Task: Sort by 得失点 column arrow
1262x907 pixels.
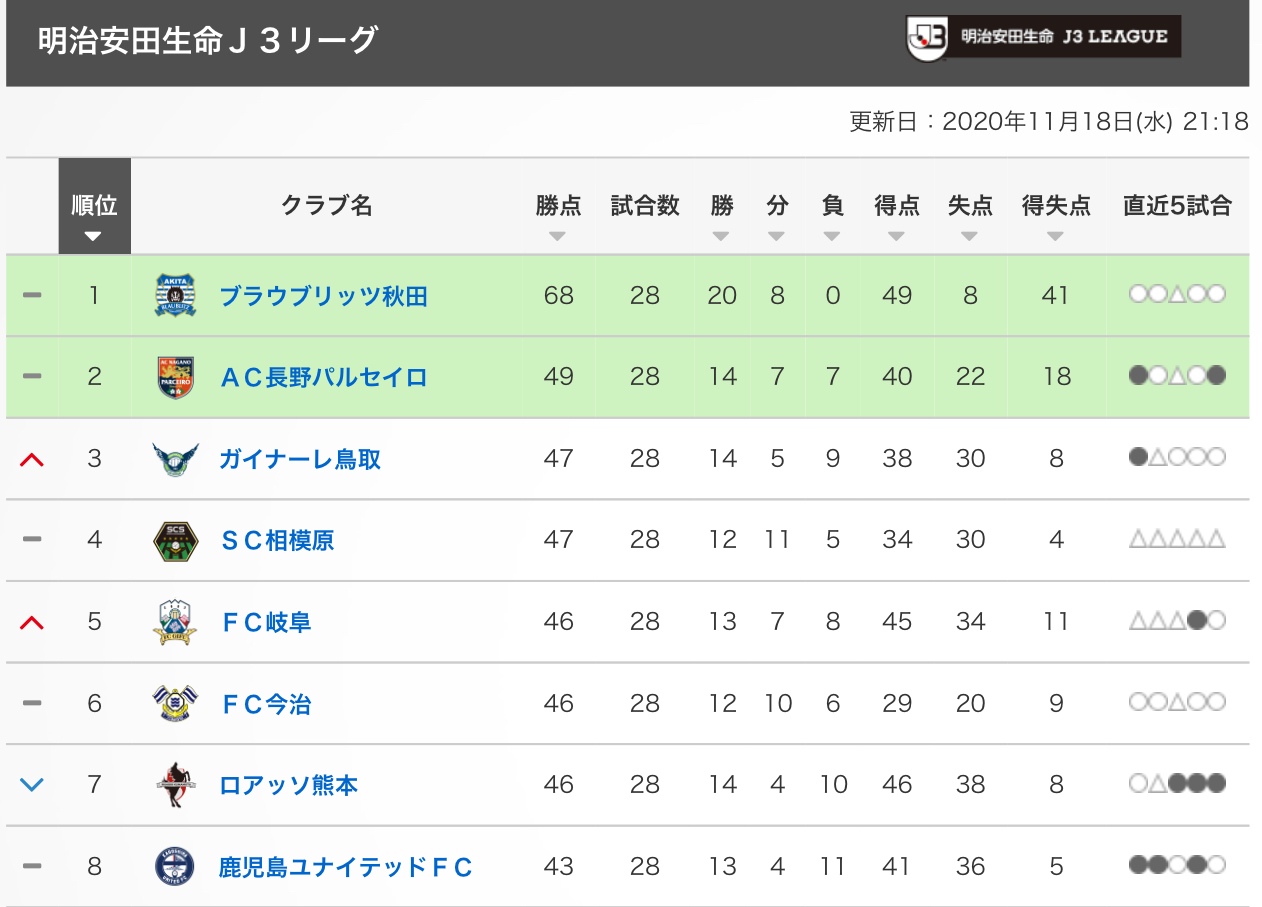Action: tap(1055, 237)
